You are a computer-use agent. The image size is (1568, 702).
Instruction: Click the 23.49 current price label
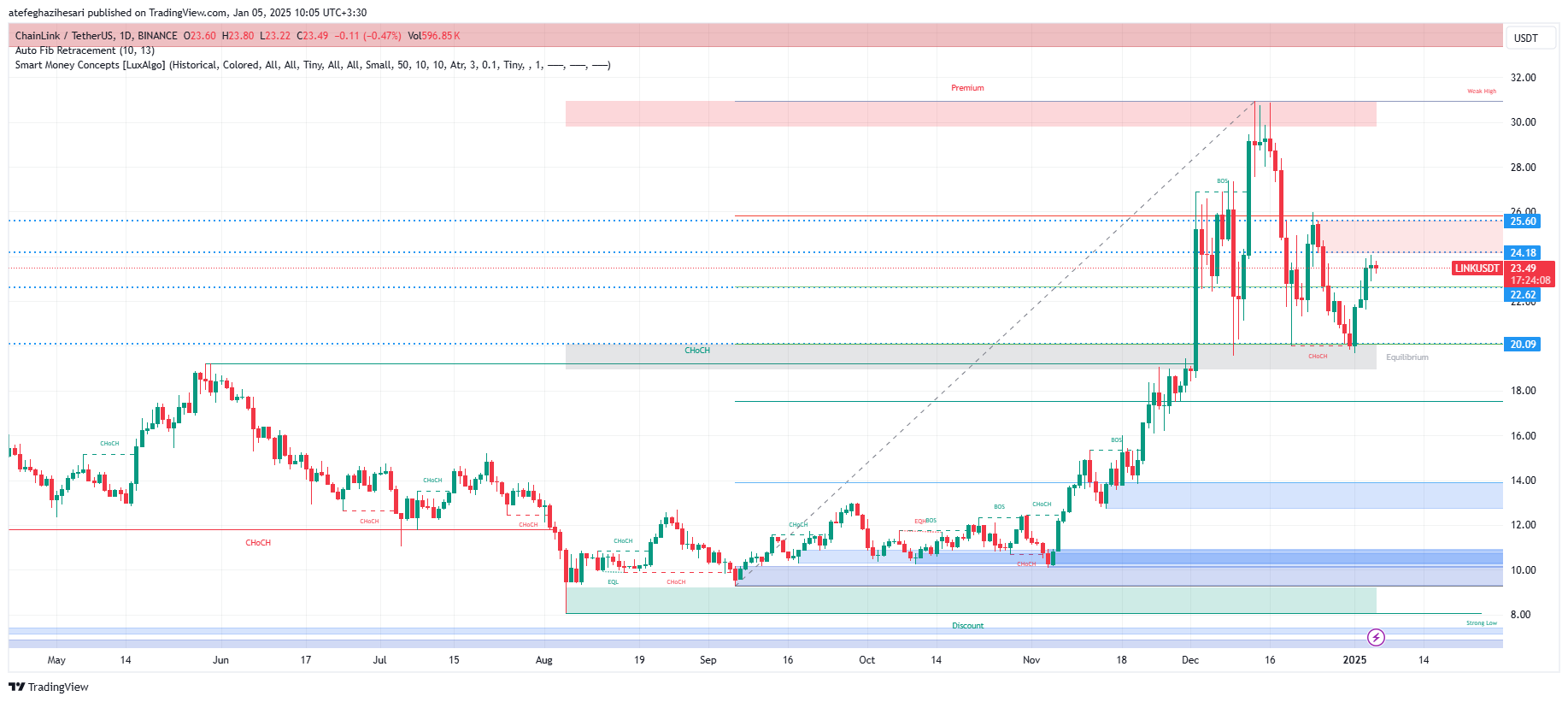[1523, 268]
